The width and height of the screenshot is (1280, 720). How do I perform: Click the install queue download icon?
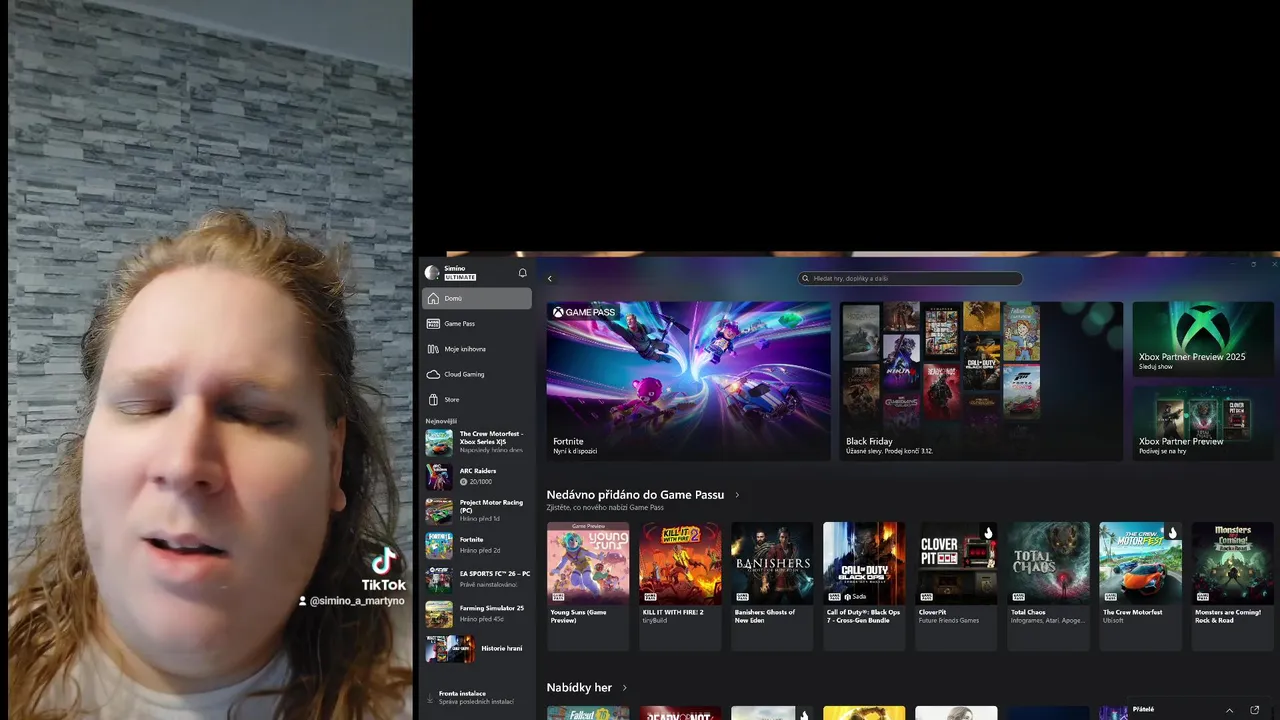point(431,698)
